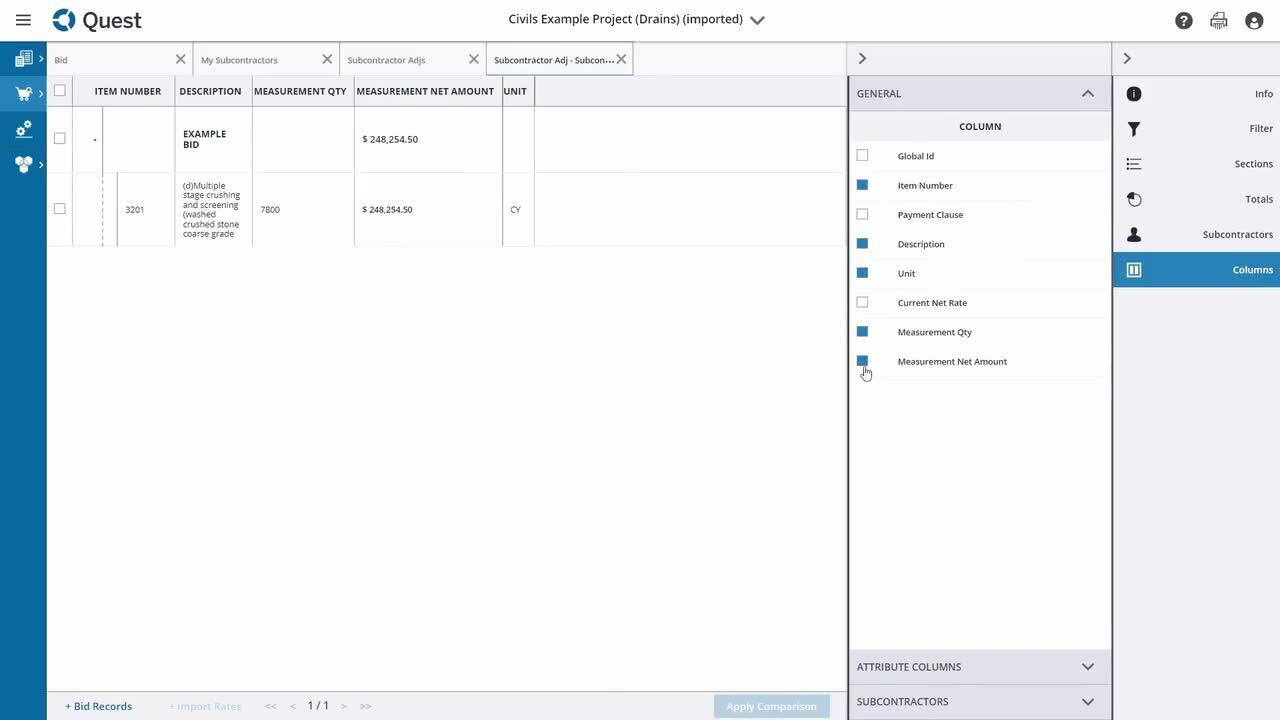
Task: Collapse the EXAMPLE BID row toggle
Action: pyautogui.click(x=95, y=139)
